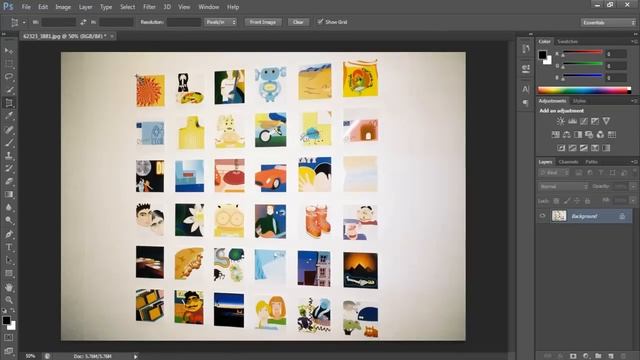
Task: Select the Gradient tool
Action: (x=9, y=194)
